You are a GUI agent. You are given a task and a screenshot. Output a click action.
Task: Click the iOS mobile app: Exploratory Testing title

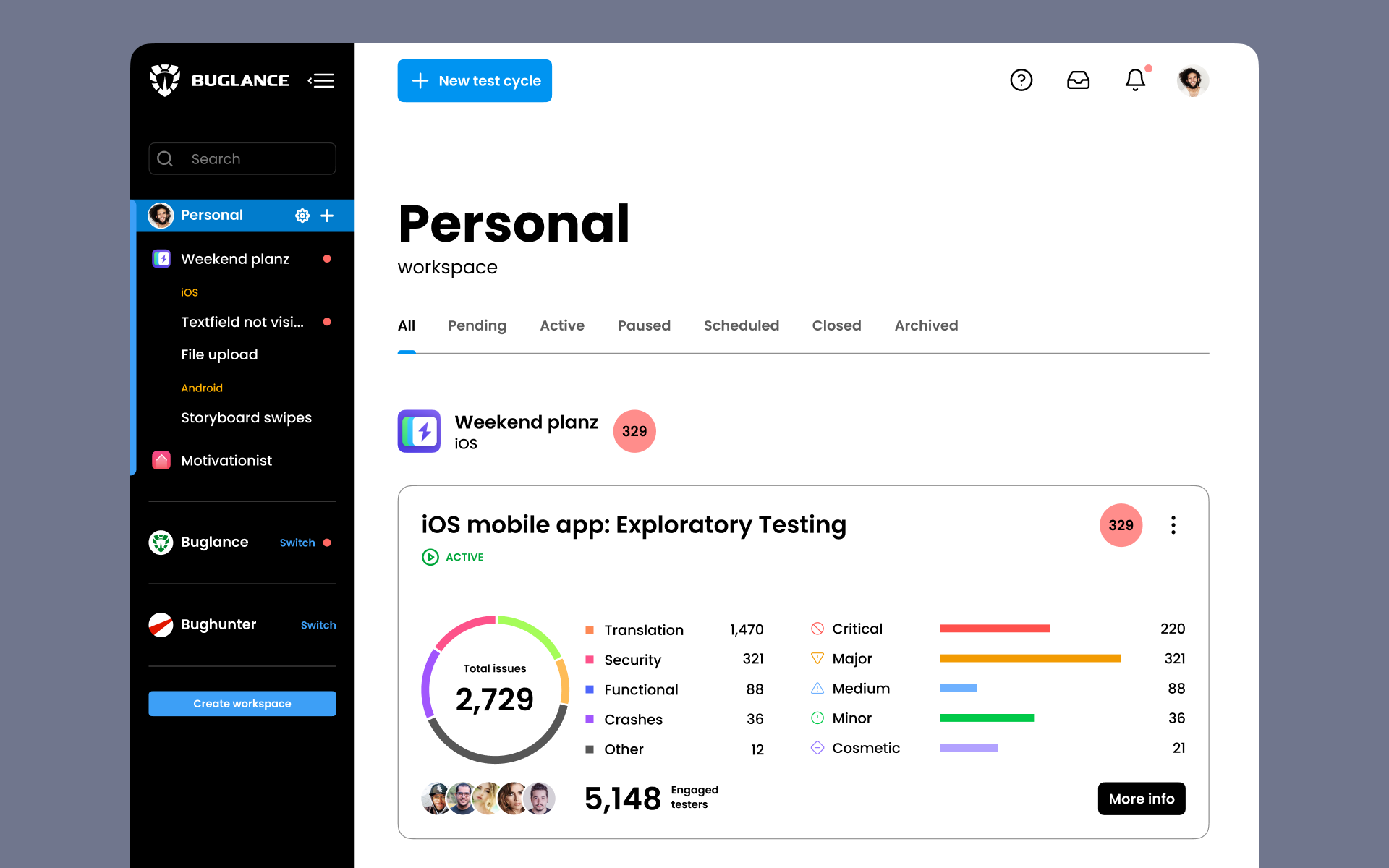pos(634,525)
